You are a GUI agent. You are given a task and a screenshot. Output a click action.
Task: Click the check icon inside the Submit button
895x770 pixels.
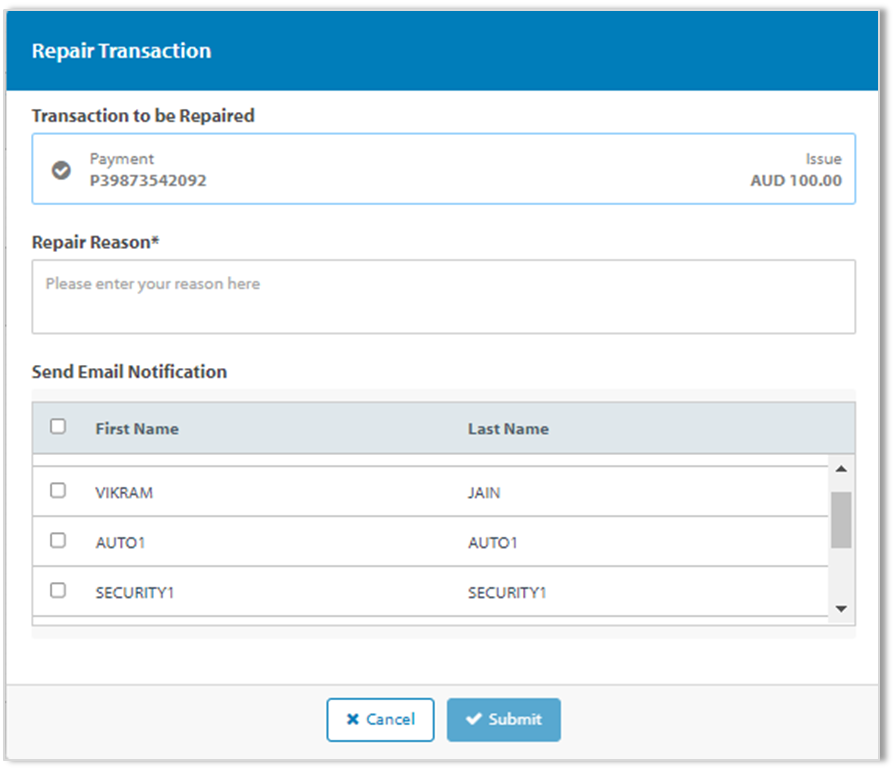coord(474,719)
